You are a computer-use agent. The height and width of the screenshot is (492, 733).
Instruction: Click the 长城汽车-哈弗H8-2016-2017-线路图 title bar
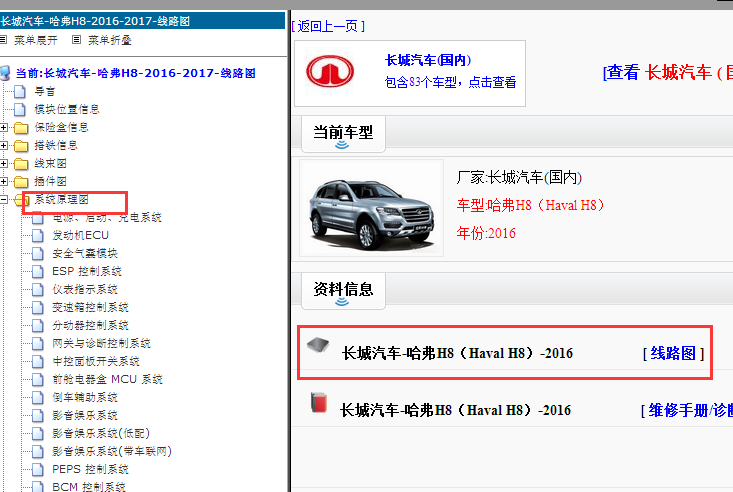tap(143, 21)
